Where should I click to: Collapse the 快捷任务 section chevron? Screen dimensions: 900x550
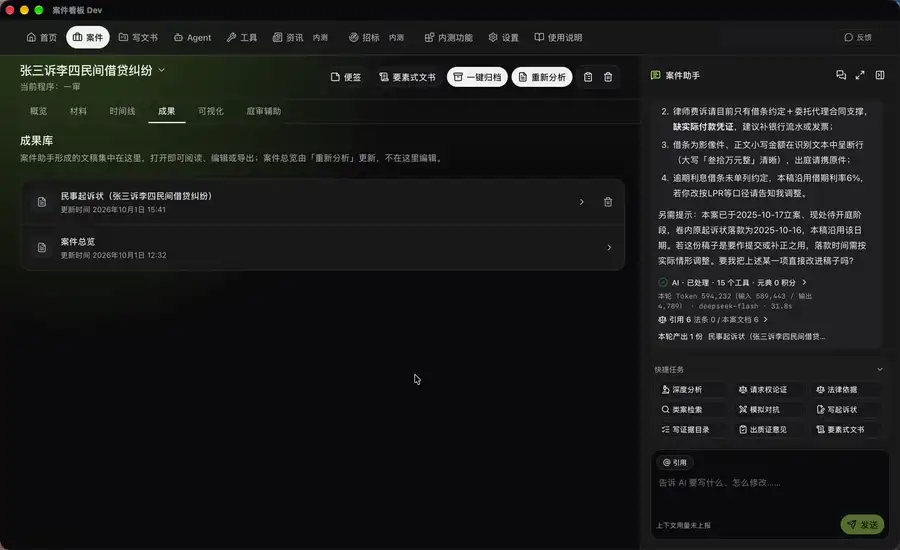click(879, 369)
